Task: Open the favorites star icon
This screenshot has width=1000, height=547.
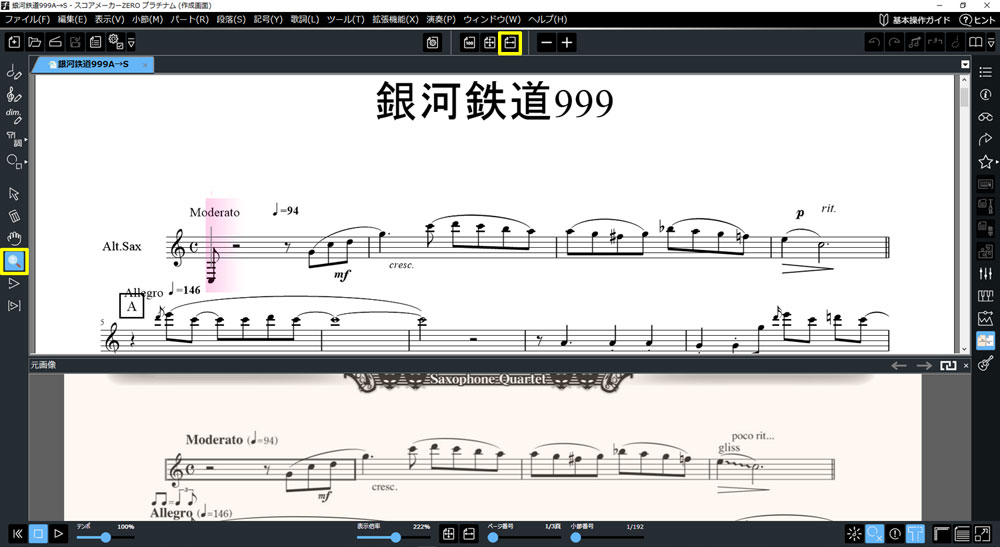Action: [985, 161]
